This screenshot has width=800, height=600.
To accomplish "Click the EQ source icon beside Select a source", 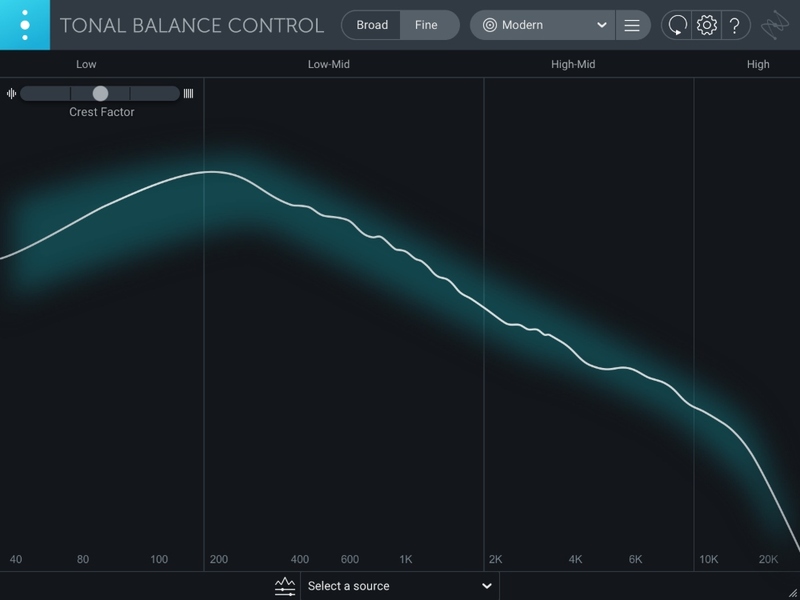I will (286, 587).
